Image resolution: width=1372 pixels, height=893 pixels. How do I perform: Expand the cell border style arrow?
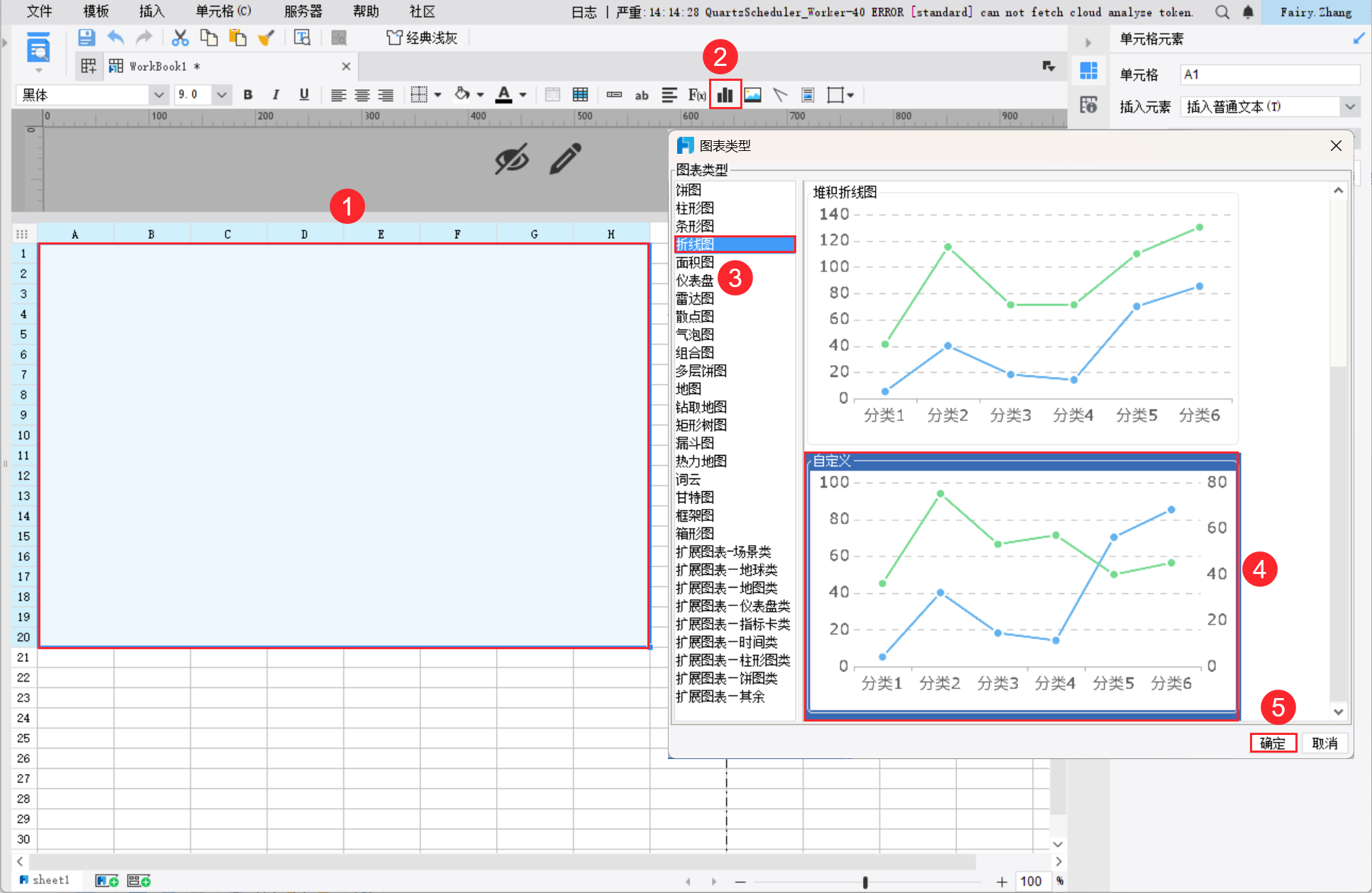click(438, 95)
